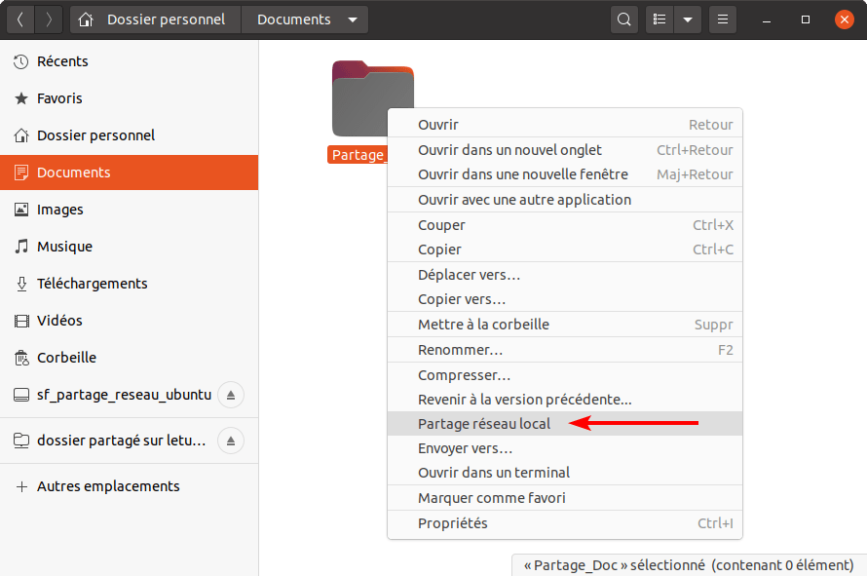867x576 pixels.
Task: Open the hamburger menu
Action: click(x=722, y=18)
